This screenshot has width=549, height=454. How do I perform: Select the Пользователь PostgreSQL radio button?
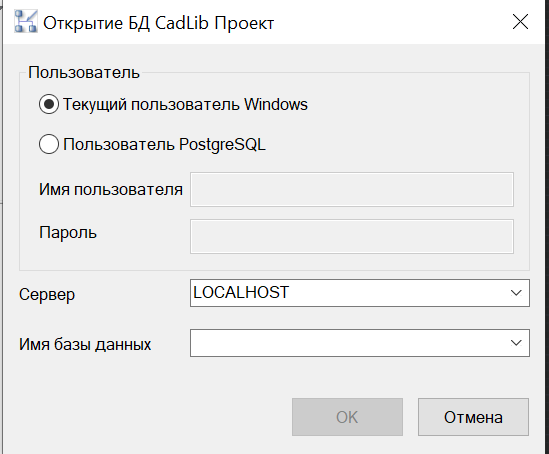[49, 144]
